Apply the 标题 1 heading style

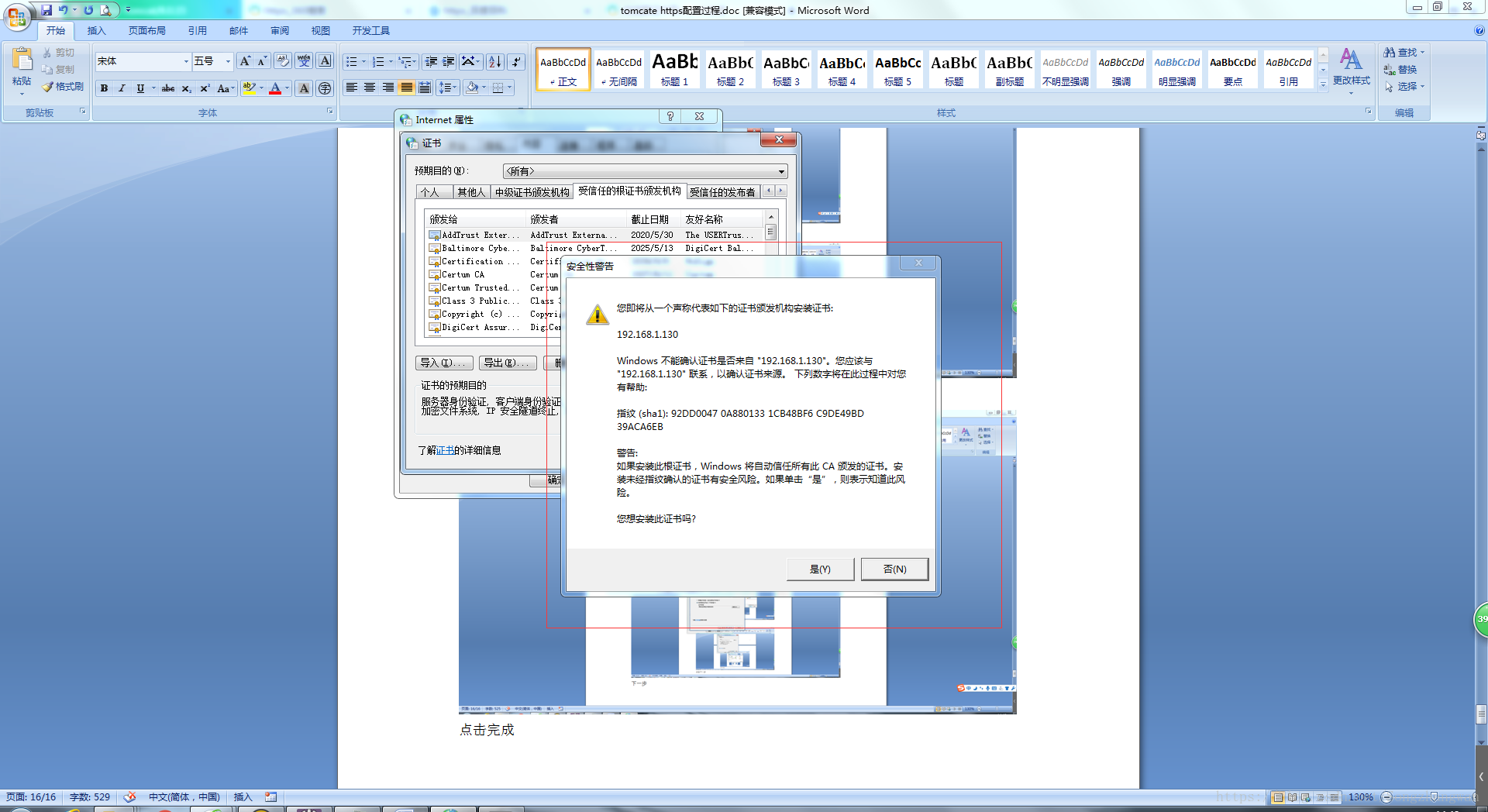[x=674, y=69]
